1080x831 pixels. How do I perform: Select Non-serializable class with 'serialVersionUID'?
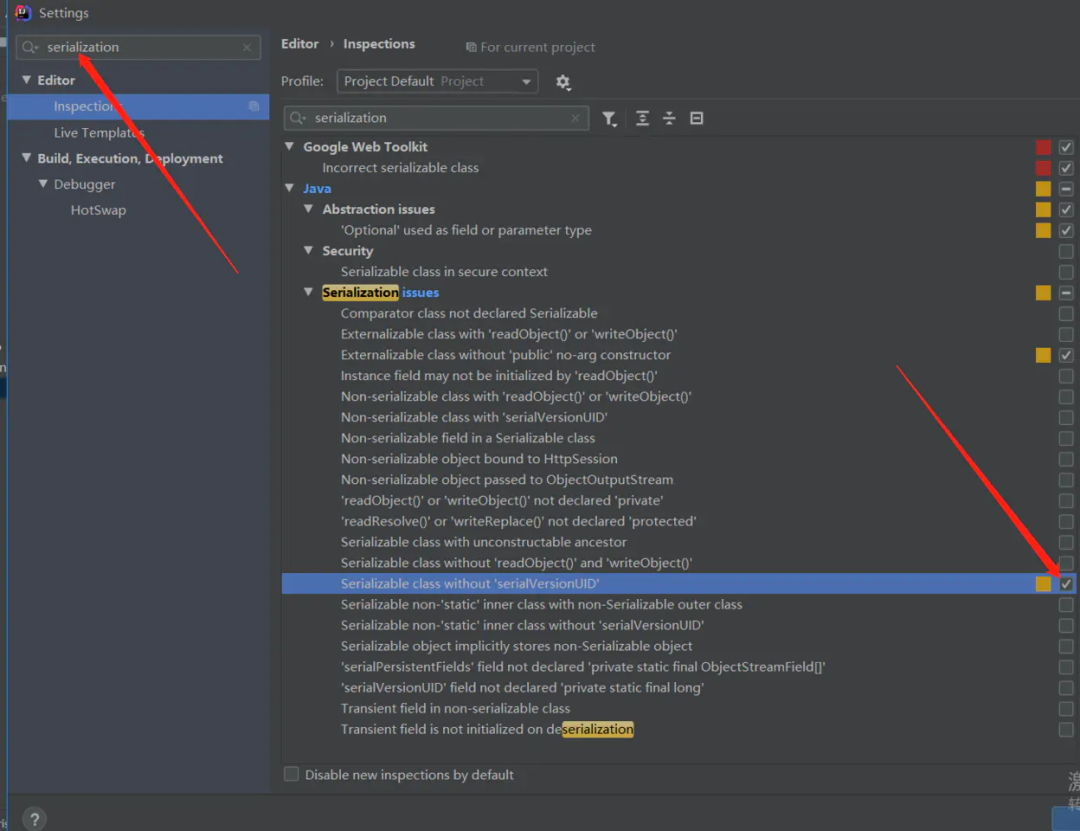click(474, 417)
